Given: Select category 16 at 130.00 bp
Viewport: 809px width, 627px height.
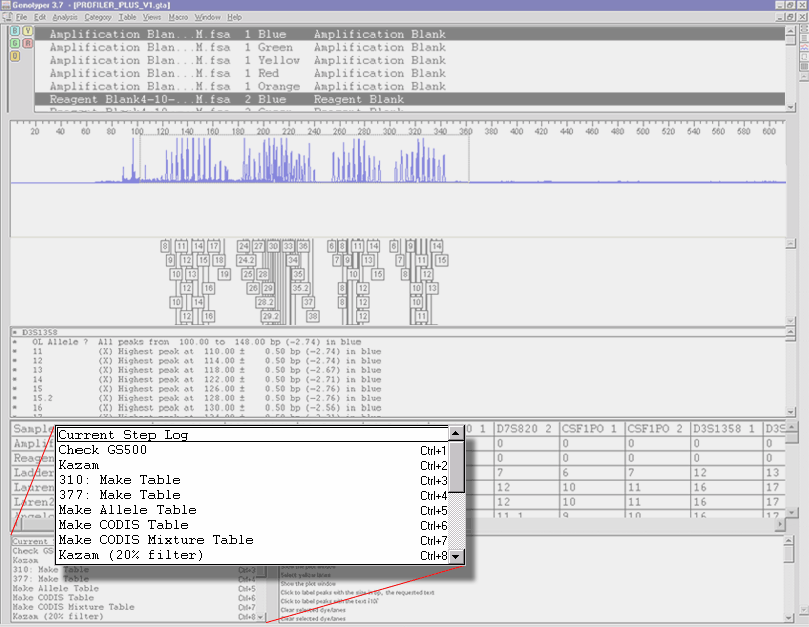Looking at the screenshot, I should pos(398,408).
